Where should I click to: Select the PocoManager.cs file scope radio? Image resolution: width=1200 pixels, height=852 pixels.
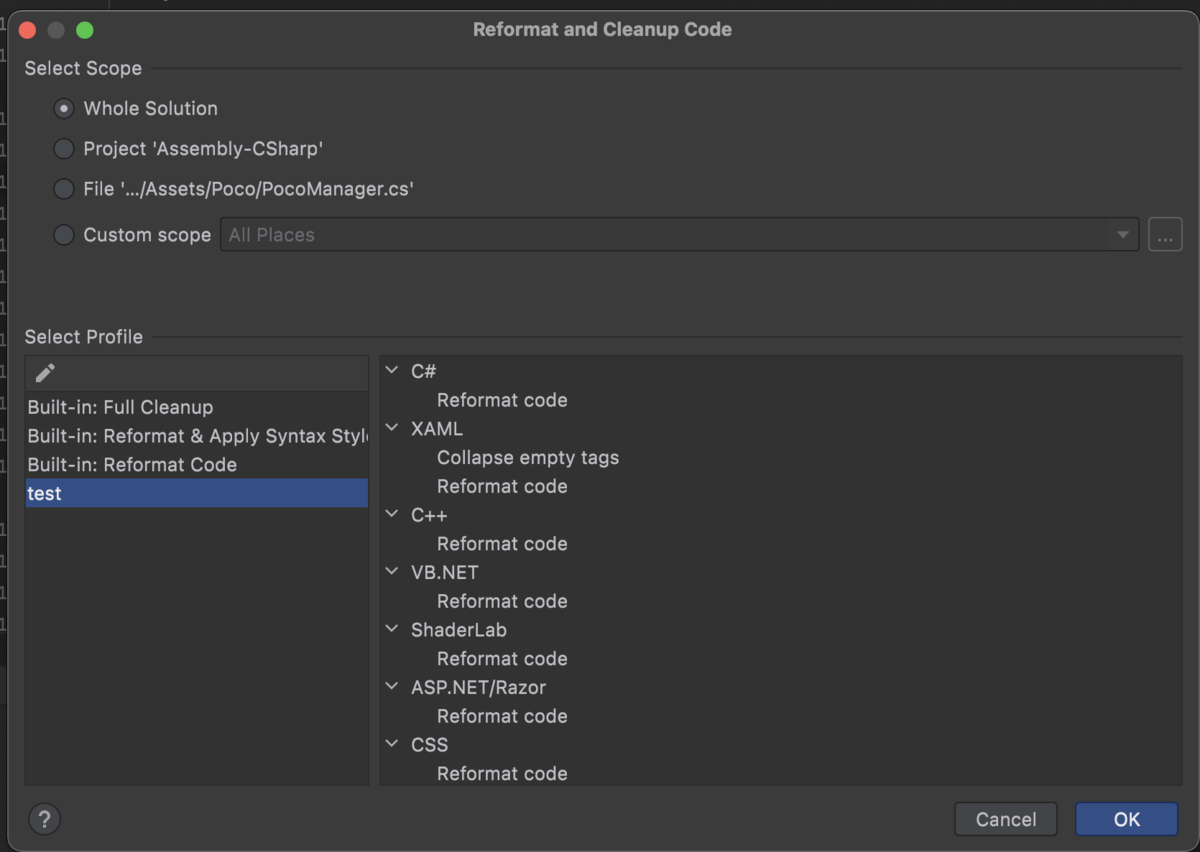tap(64, 189)
